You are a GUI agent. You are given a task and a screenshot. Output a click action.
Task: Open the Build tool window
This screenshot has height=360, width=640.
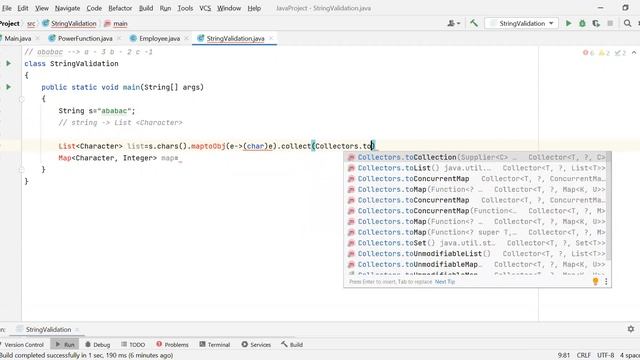pyautogui.click(x=292, y=344)
